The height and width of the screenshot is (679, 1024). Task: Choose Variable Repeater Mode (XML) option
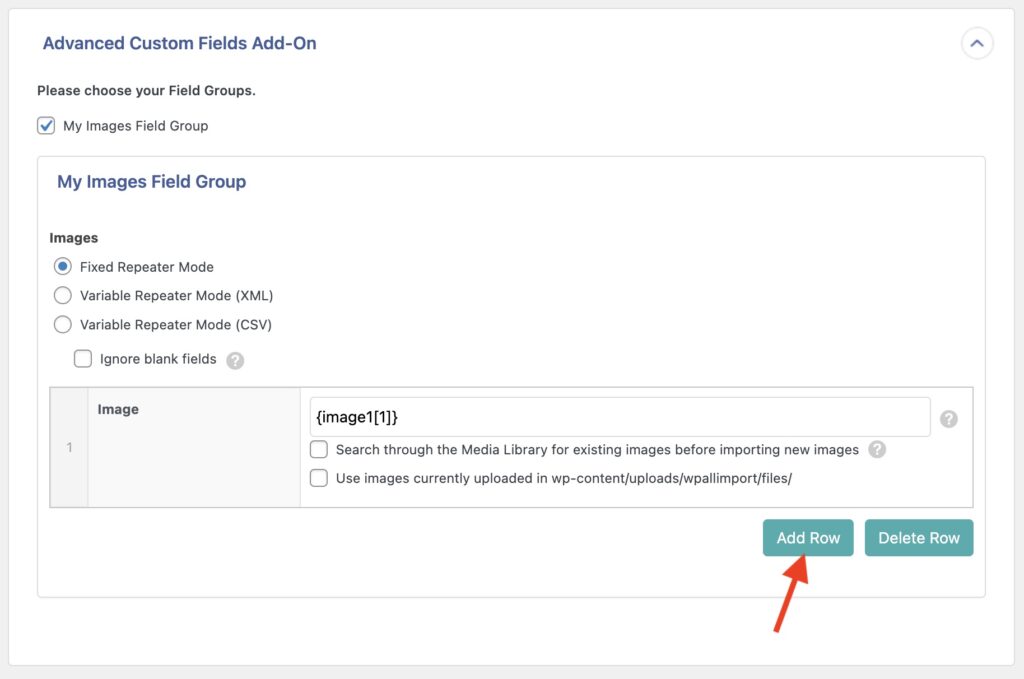click(63, 296)
